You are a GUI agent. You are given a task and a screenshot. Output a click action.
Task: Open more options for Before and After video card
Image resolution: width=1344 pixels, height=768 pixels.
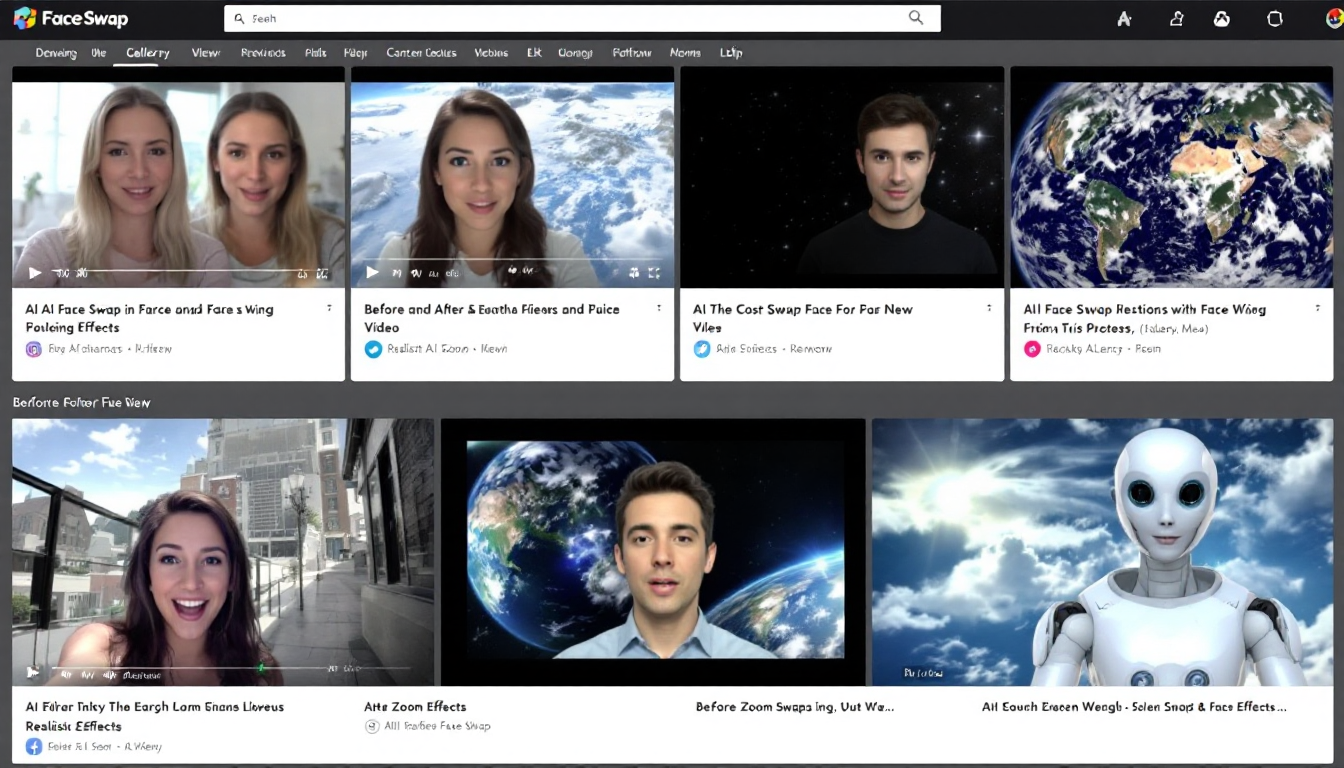pos(659,309)
